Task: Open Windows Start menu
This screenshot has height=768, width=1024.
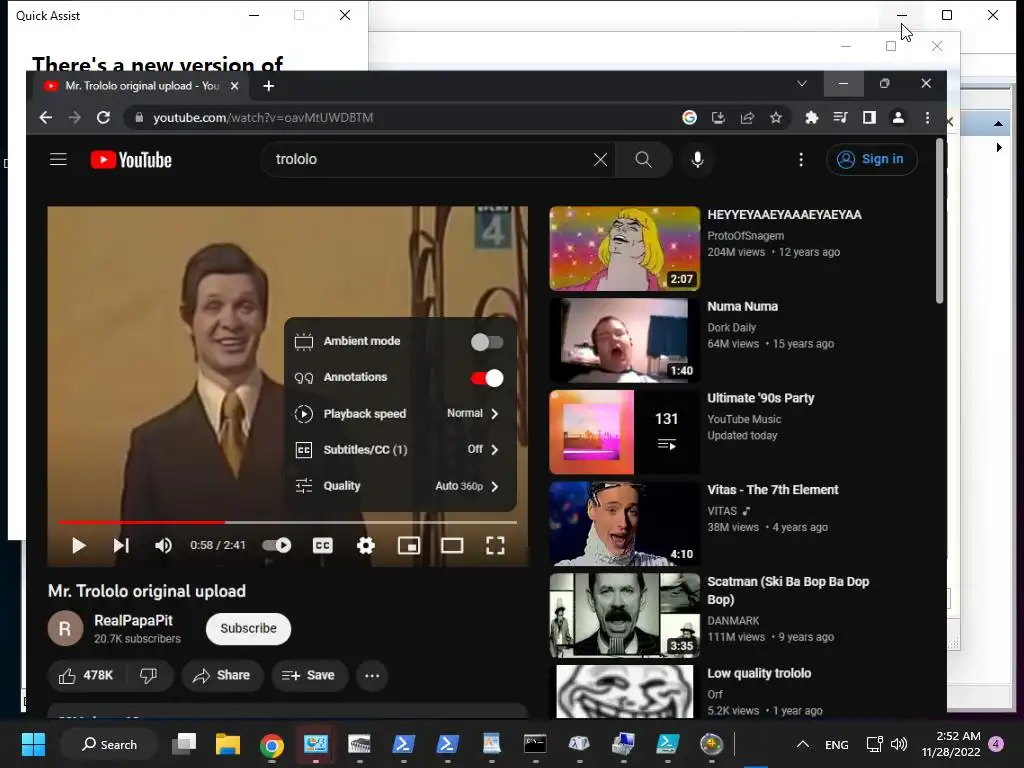Action: pos(33,744)
